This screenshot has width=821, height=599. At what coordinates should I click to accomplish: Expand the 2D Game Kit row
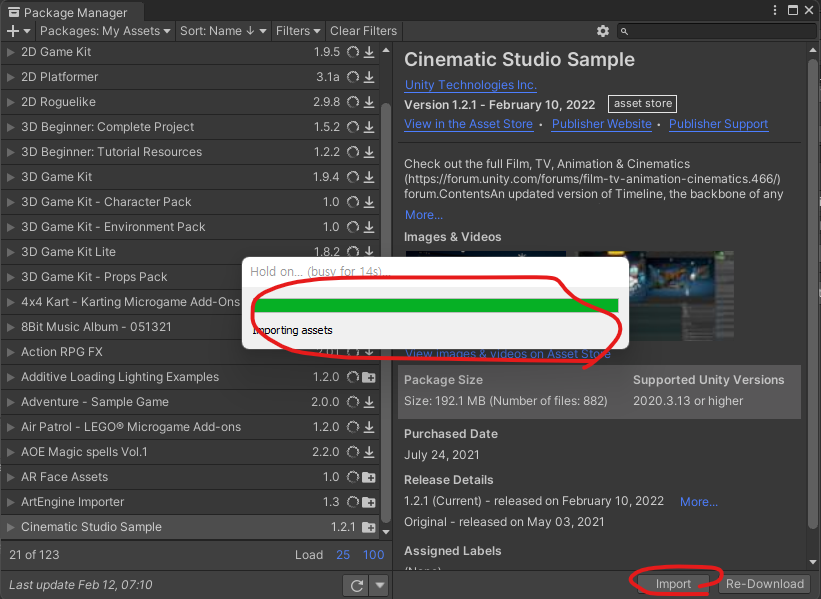click(10, 52)
